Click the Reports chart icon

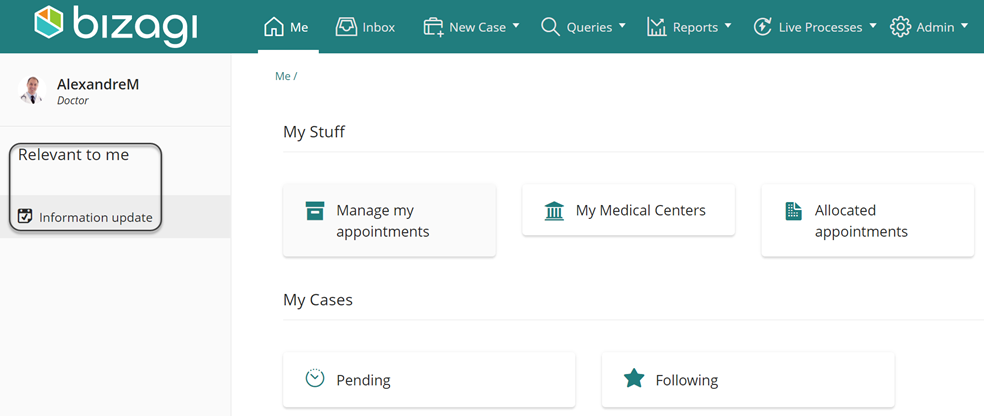coord(656,27)
